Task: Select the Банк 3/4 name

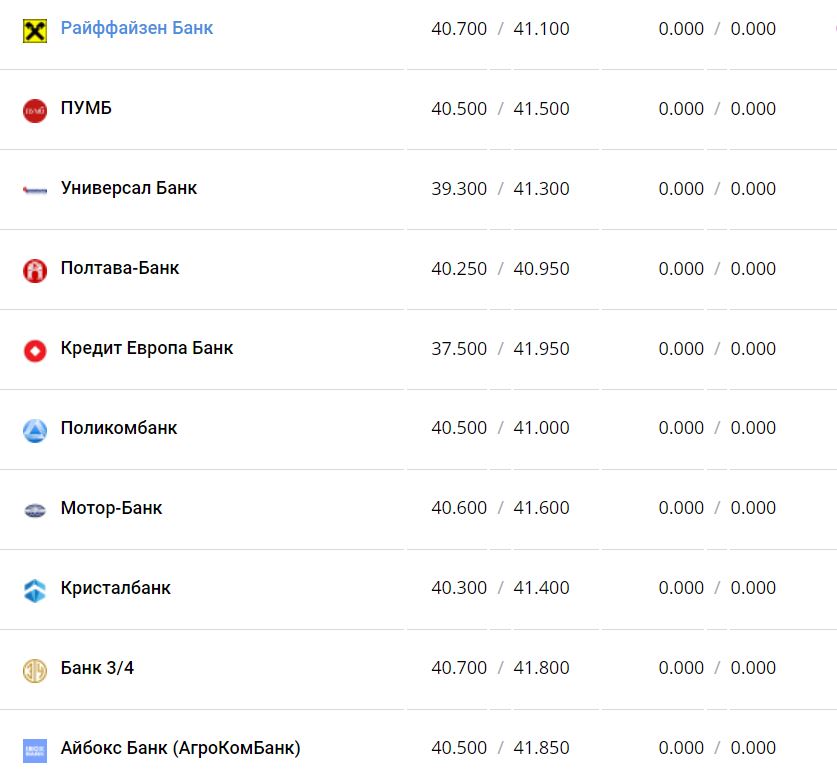Action: click(97, 668)
